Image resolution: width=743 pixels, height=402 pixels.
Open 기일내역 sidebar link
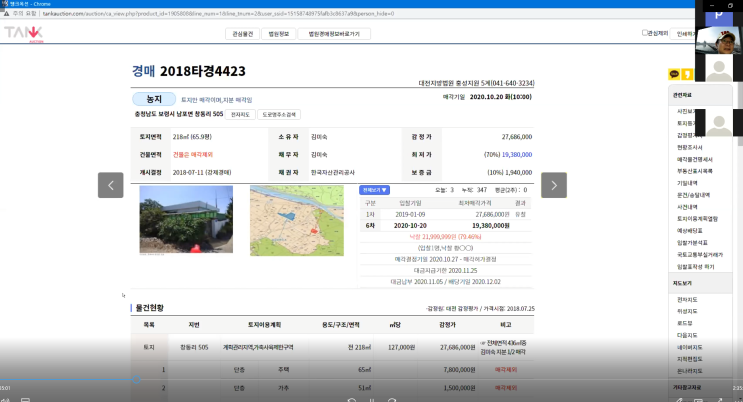(687, 183)
